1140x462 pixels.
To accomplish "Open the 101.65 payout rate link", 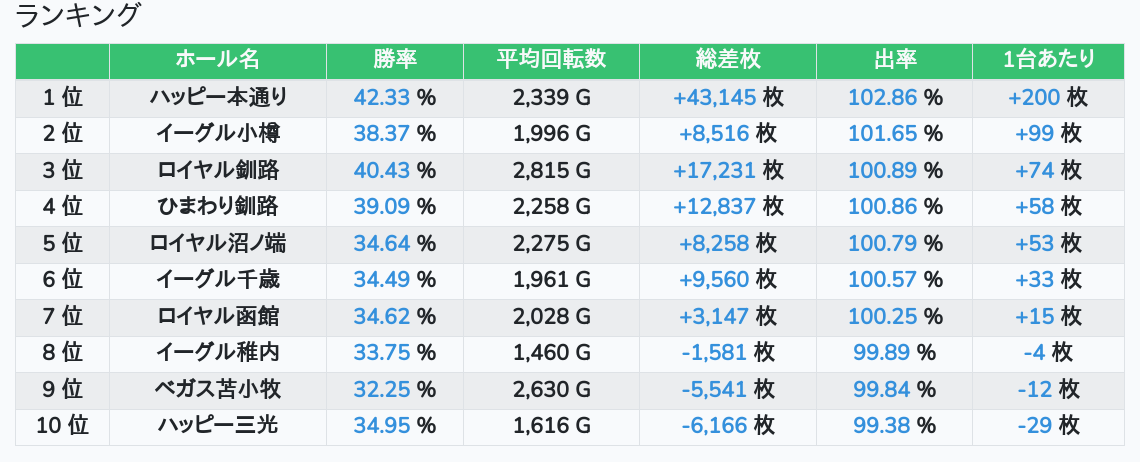I will (882, 134).
